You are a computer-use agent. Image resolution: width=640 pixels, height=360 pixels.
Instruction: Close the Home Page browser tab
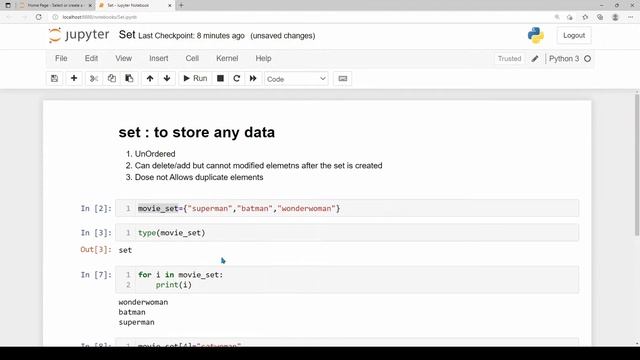tap(90, 5)
